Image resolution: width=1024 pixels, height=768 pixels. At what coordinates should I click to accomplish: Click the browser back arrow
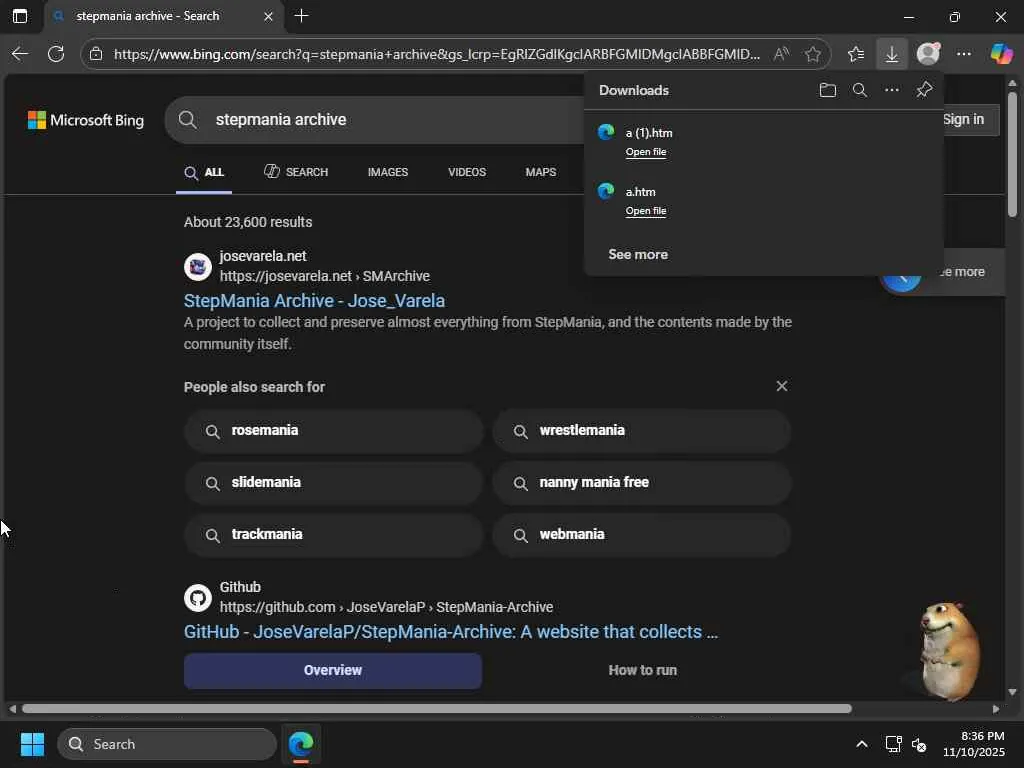pos(20,54)
